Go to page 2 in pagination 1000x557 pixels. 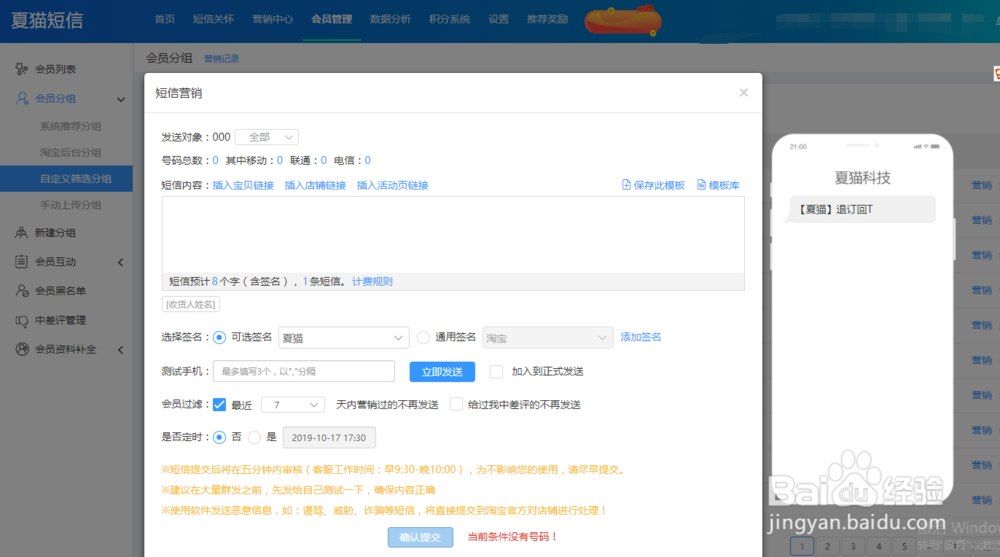(x=827, y=546)
